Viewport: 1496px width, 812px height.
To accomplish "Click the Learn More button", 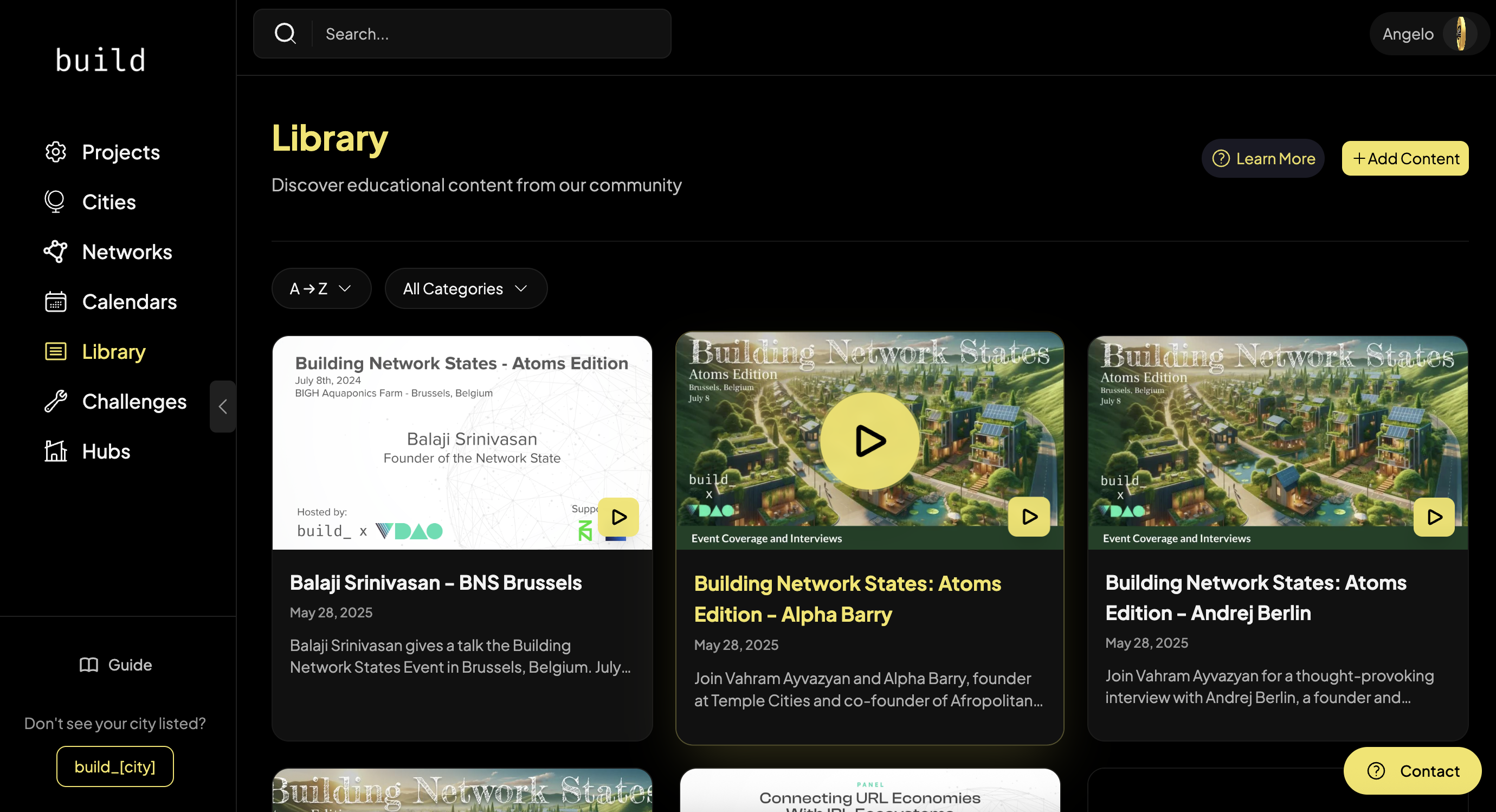I will [1262, 158].
